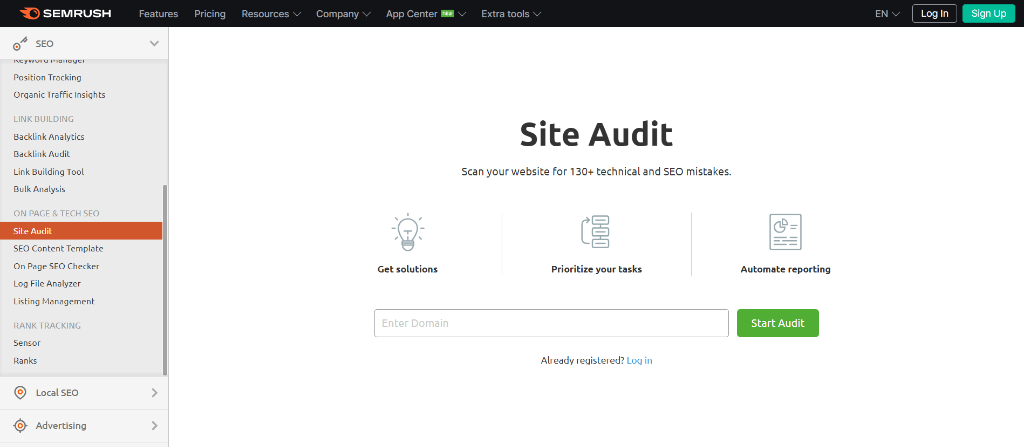Click the Local SEO pin icon
Viewport: 1024px width, 447px height.
click(x=20, y=393)
